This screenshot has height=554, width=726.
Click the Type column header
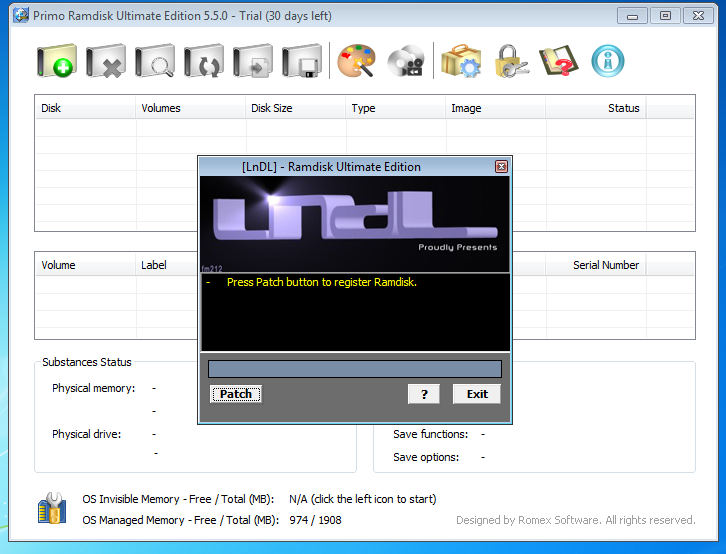[x=396, y=108]
